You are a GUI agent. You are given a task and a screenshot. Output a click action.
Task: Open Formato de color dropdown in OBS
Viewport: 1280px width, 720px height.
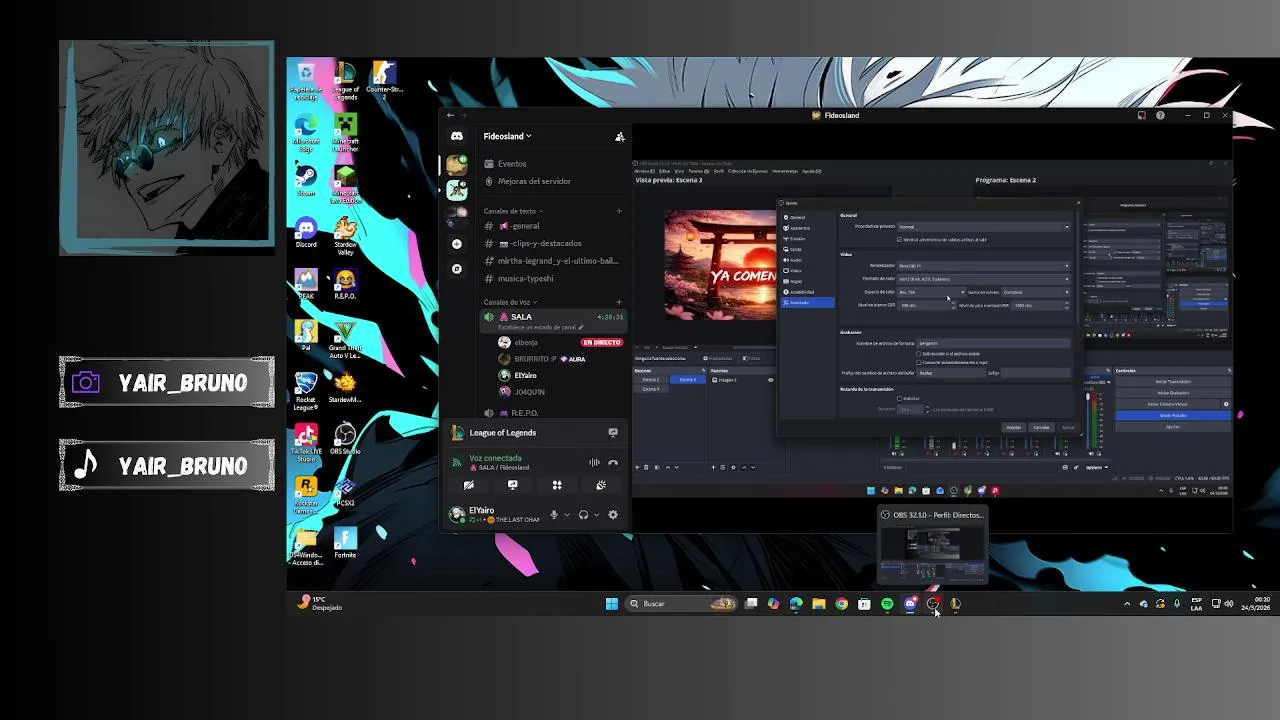coord(983,279)
